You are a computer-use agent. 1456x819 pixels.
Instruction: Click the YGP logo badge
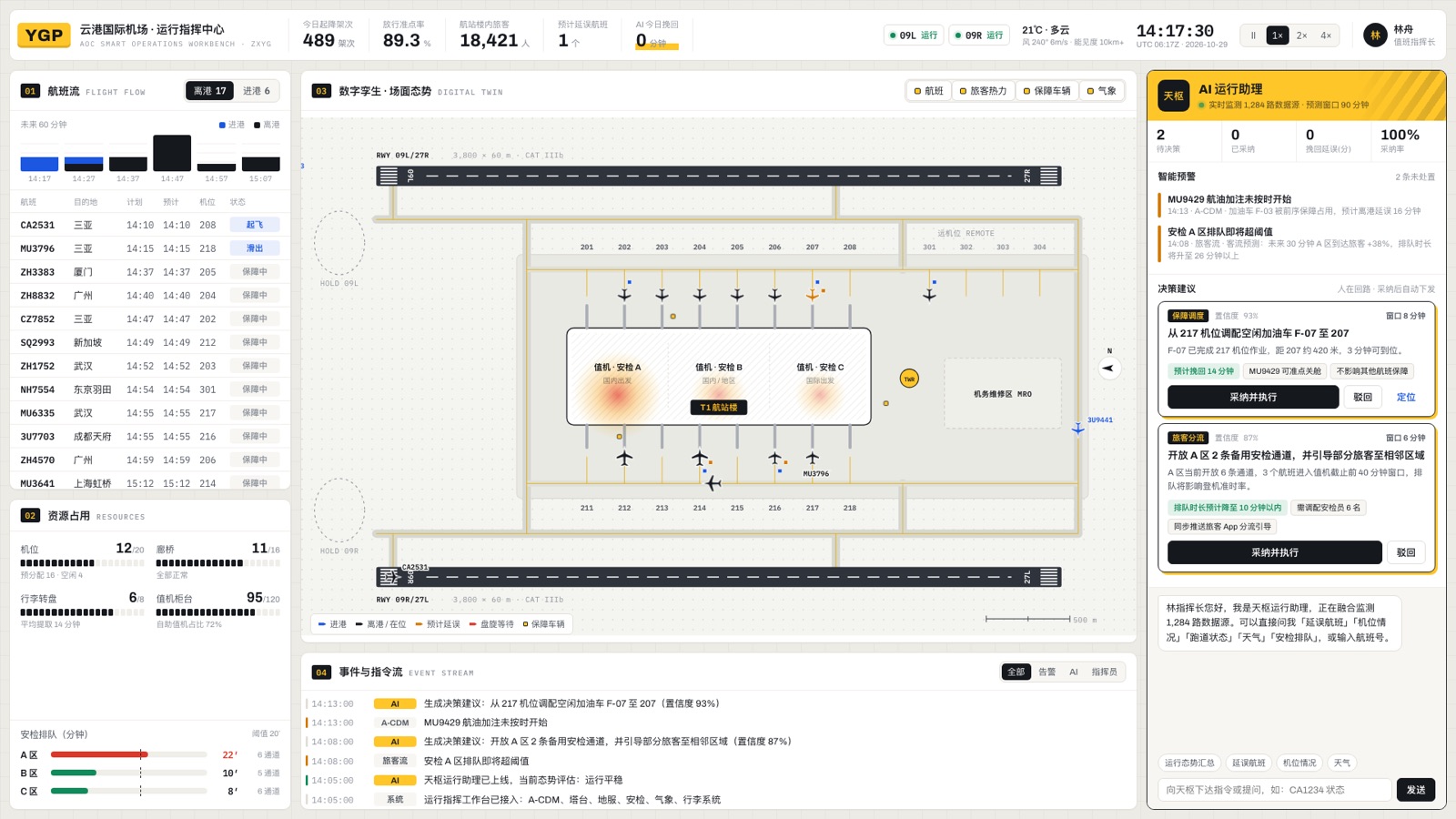tap(44, 35)
